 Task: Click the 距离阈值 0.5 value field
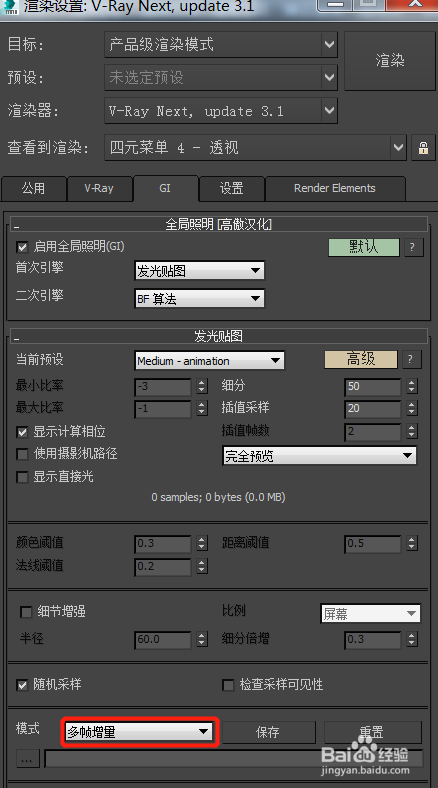[373, 544]
